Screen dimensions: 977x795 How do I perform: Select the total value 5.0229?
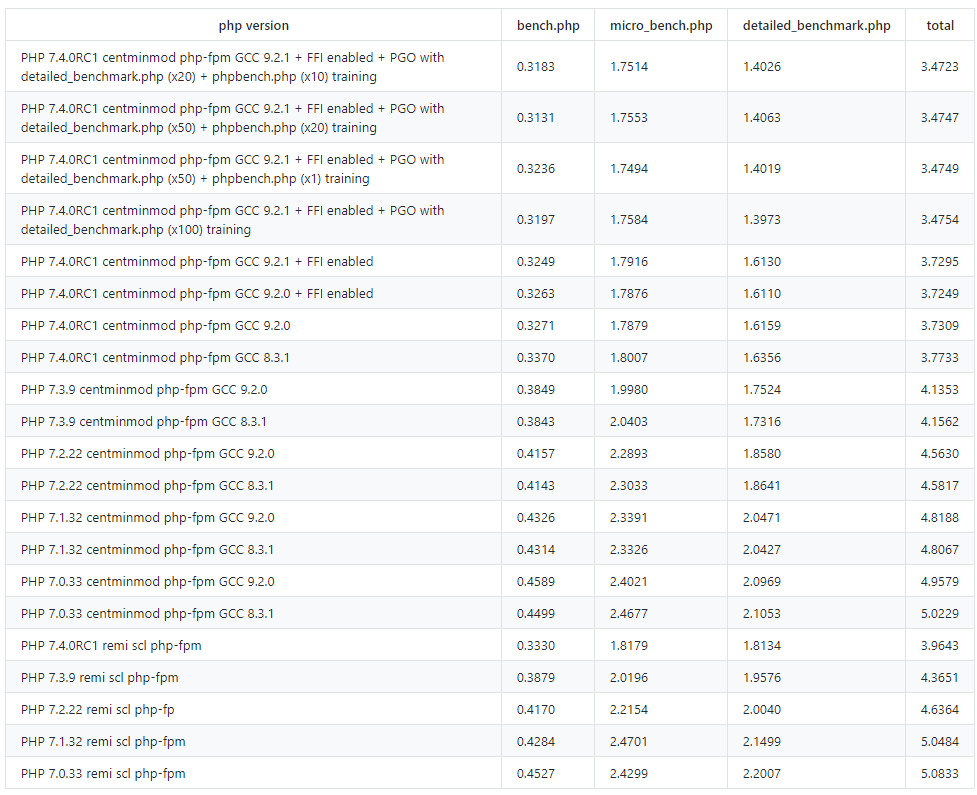pyautogui.click(x=940, y=614)
